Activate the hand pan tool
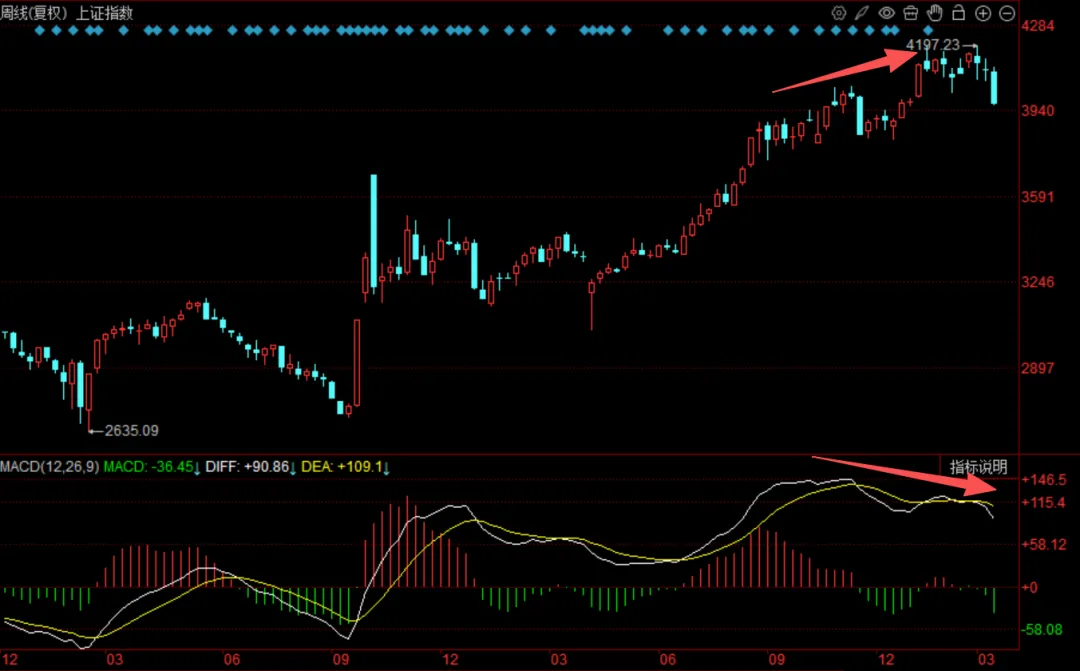 click(935, 12)
